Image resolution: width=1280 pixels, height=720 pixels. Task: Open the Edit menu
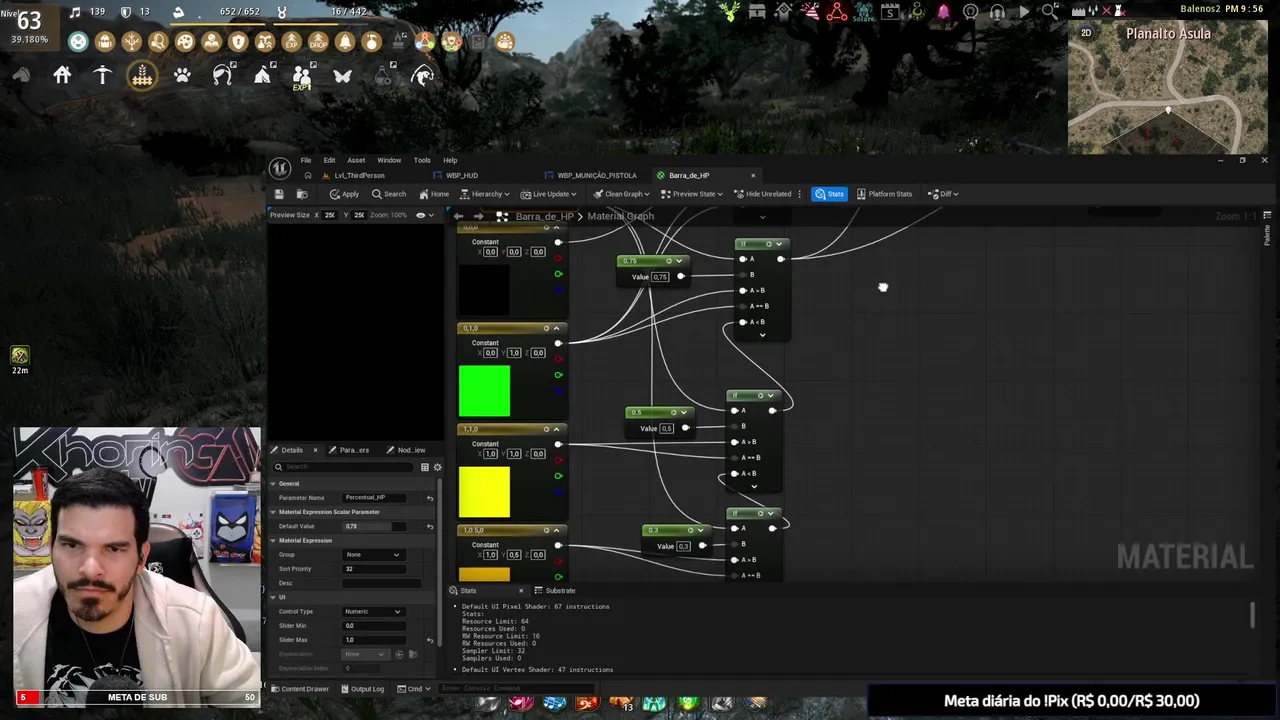click(x=329, y=160)
